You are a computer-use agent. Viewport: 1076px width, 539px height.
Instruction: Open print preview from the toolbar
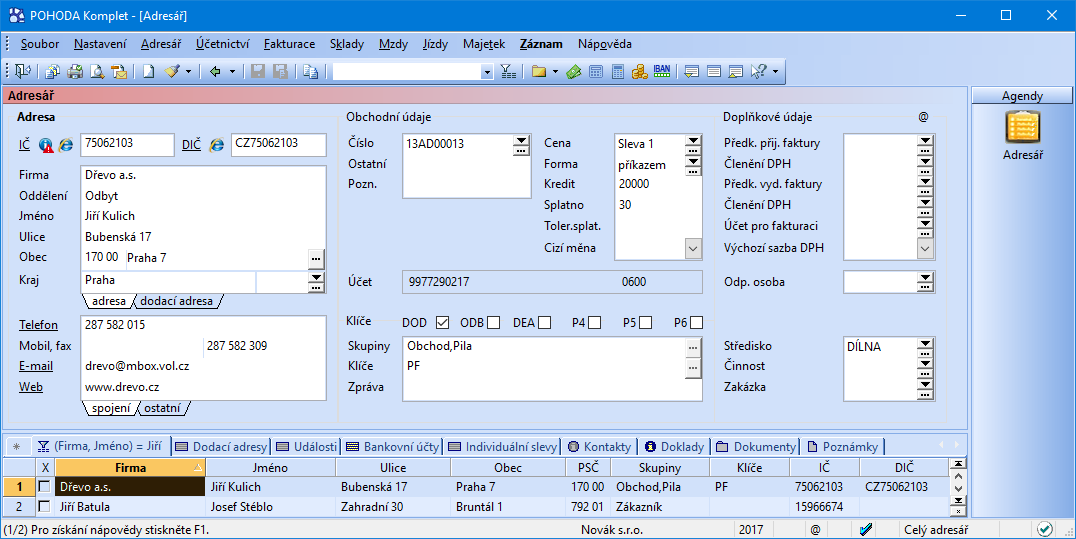(97, 72)
